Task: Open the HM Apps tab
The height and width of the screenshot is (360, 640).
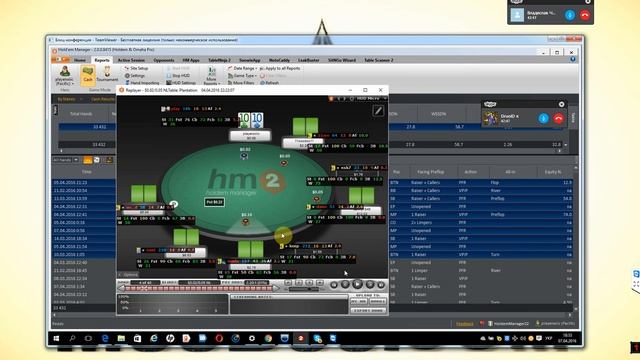Action: [191, 60]
